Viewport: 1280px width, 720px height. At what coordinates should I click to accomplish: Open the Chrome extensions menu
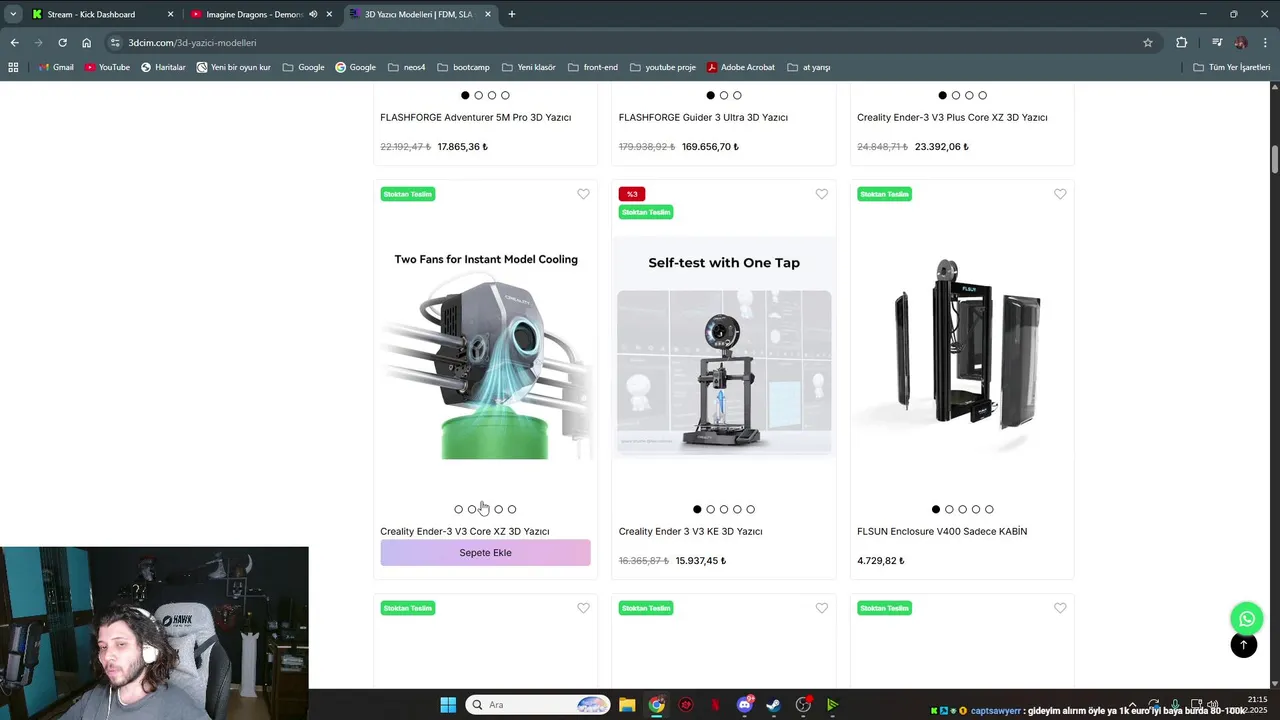point(1181,43)
